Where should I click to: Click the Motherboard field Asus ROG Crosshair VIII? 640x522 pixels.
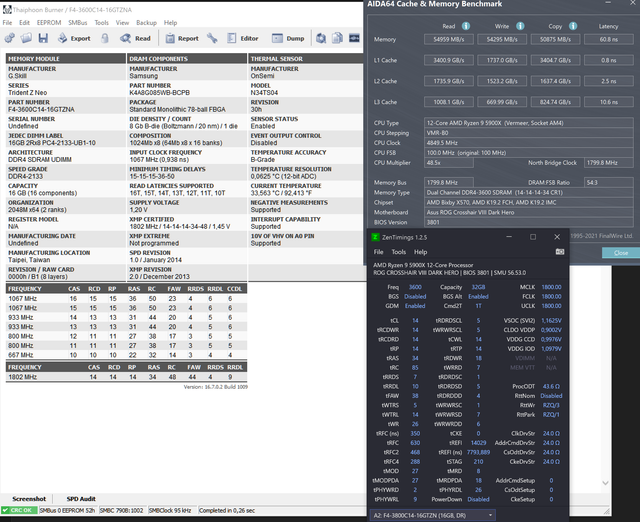point(529,212)
